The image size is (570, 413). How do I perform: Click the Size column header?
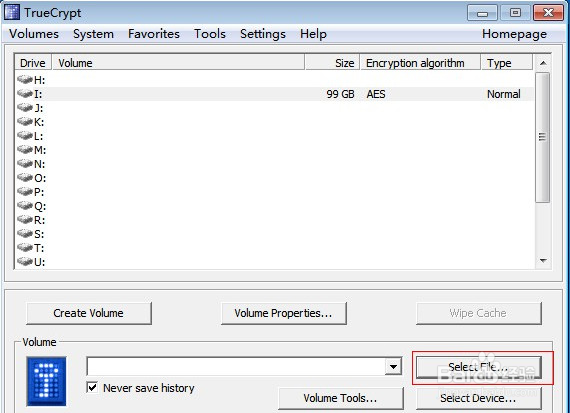point(333,63)
